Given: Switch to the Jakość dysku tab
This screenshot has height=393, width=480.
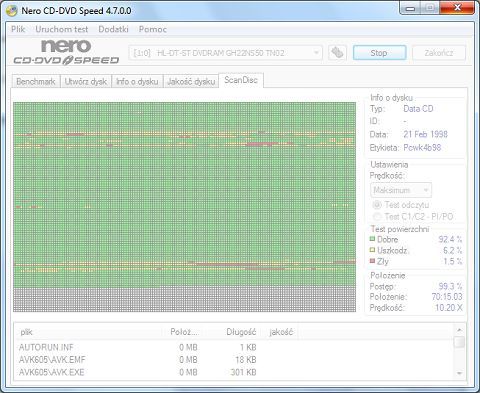Looking at the screenshot, I should tap(191, 81).
